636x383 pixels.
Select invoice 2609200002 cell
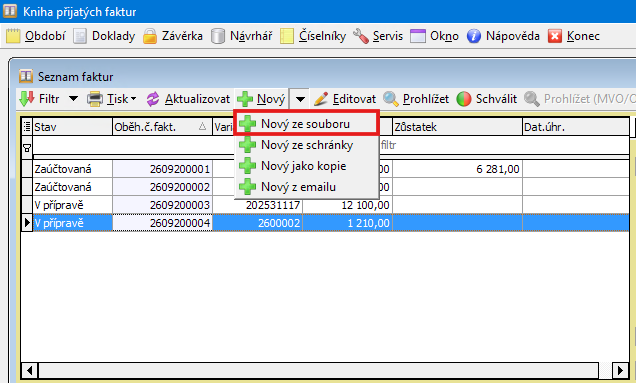[162, 187]
